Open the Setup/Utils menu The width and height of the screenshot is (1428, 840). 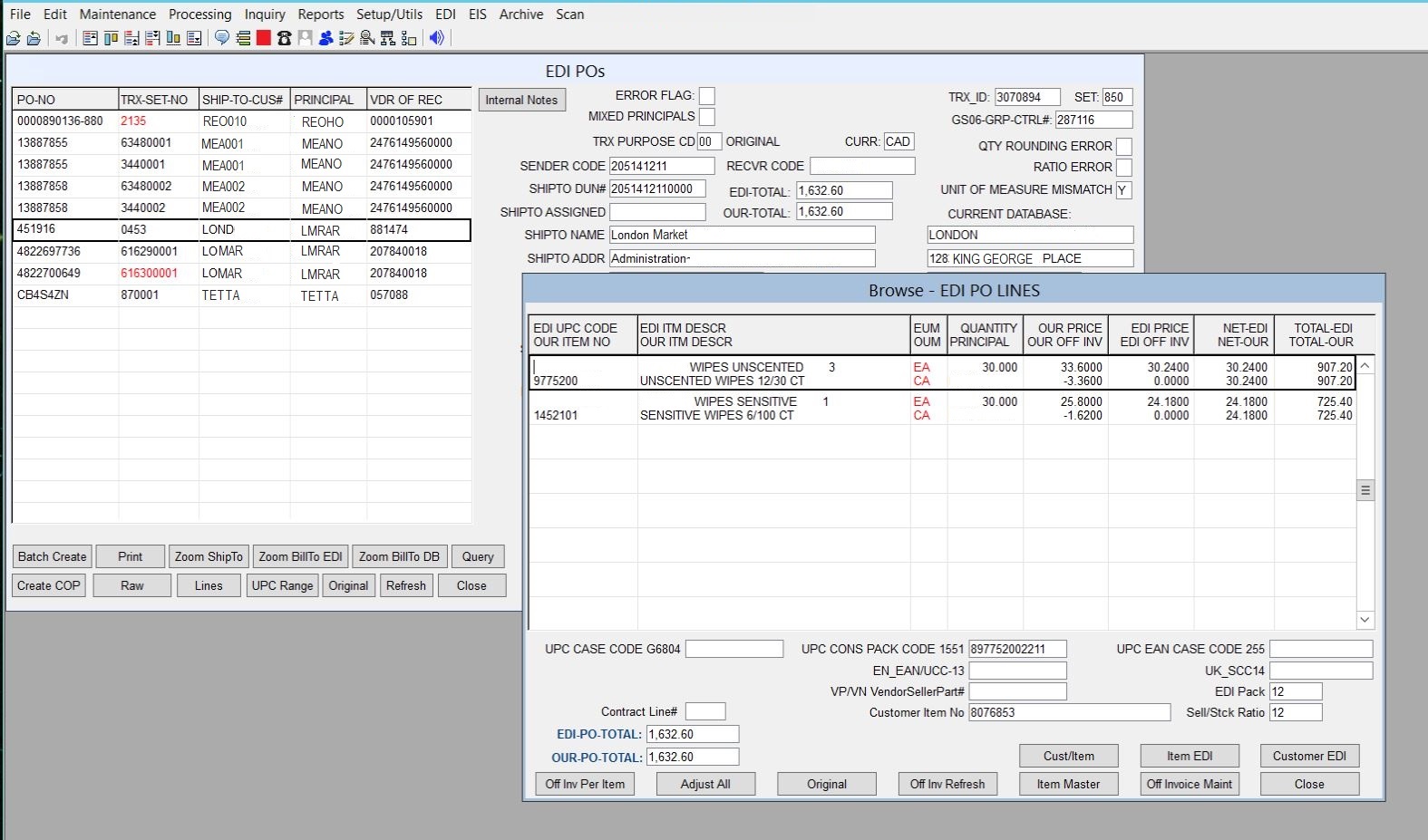coord(389,14)
